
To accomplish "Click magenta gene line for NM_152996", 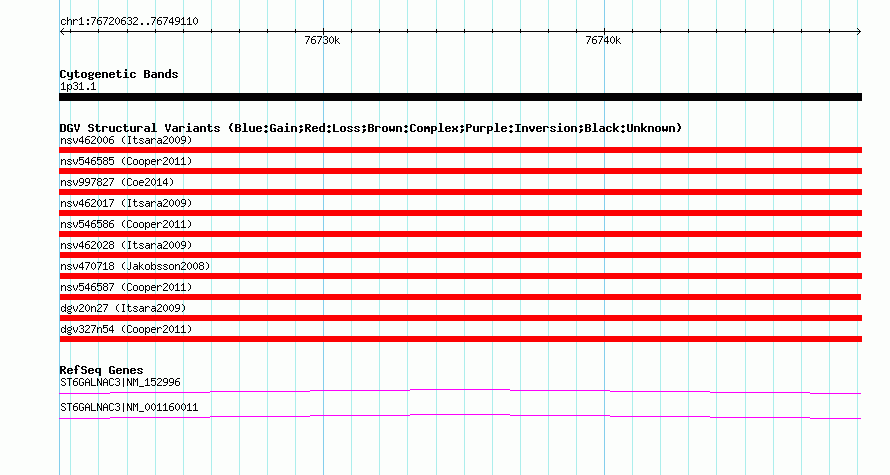I will pyautogui.click(x=460, y=392).
